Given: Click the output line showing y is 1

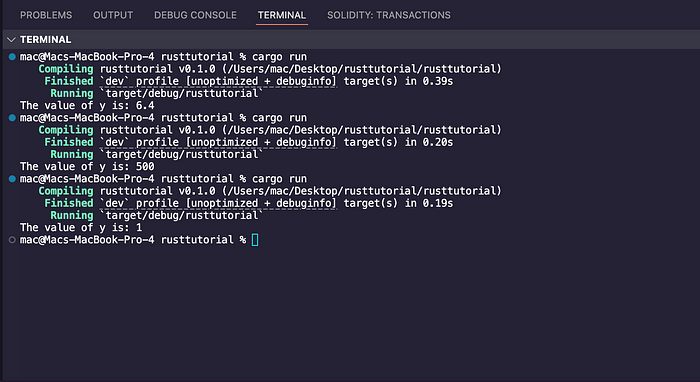Looking at the screenshot, I should (x=81, y=228).
